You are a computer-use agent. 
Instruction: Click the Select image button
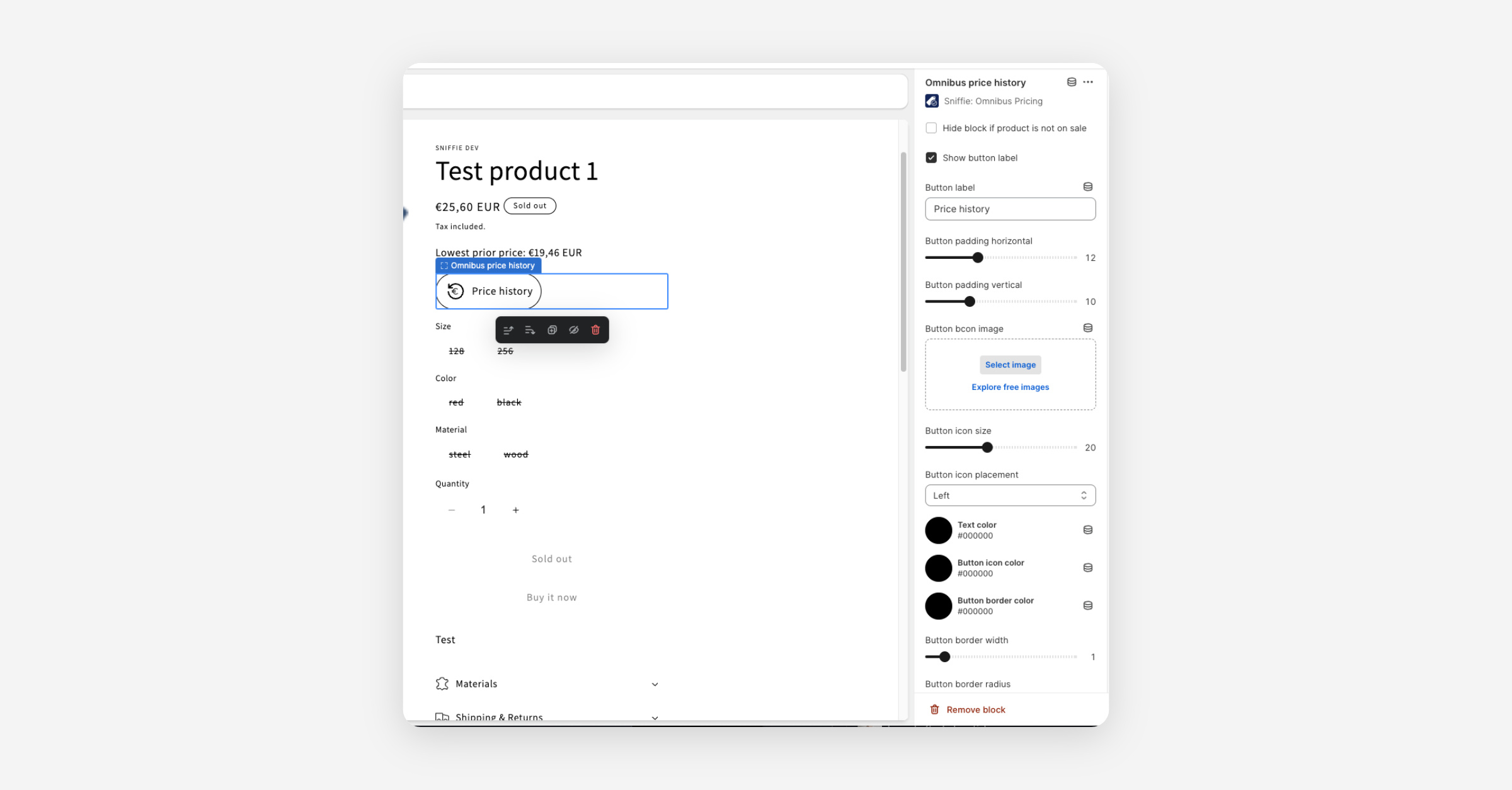[1010, 365]
